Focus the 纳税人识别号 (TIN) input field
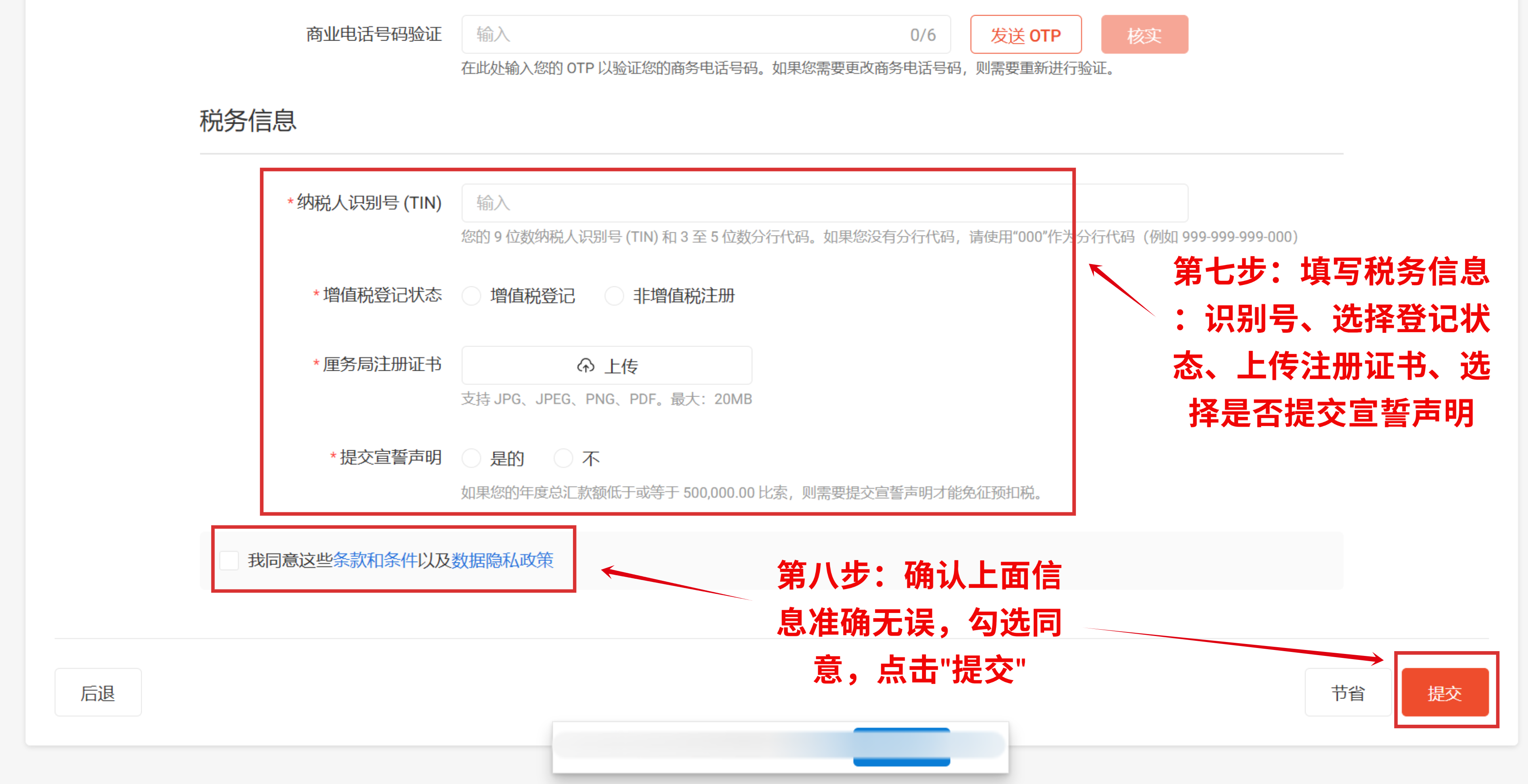1528x784 pixels. [x=824, y=203]
